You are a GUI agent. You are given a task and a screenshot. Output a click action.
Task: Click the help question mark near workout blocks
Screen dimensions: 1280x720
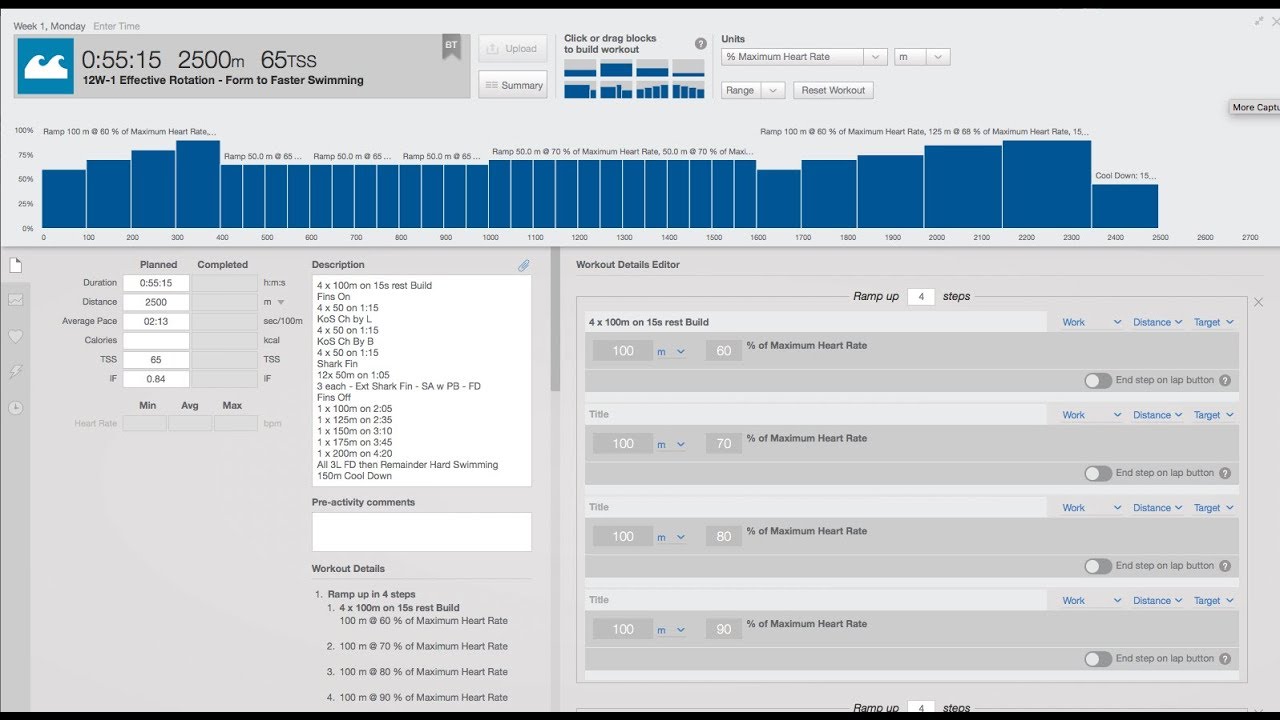(x=701, y=44)
